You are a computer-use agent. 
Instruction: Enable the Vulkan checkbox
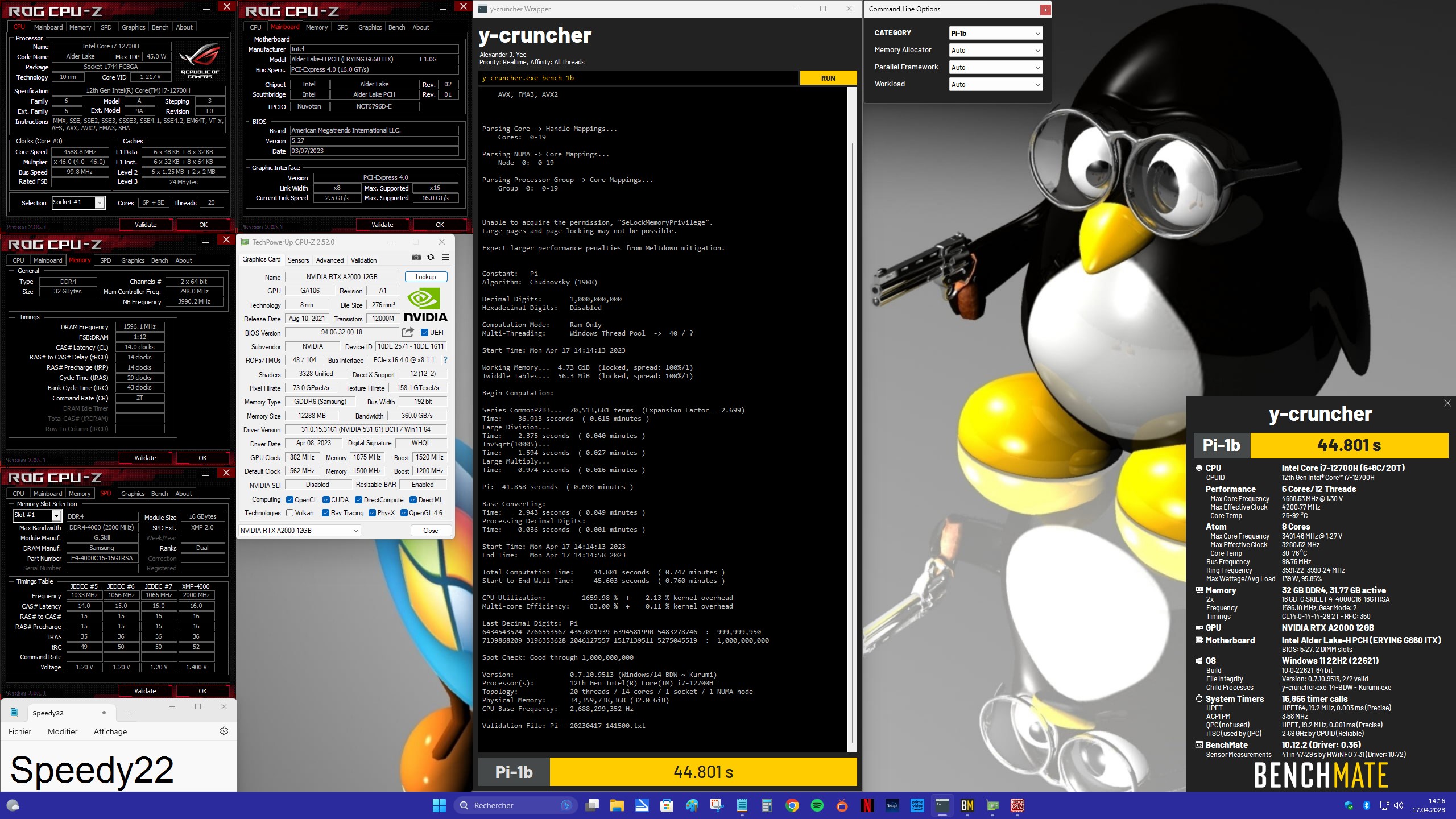289,513
